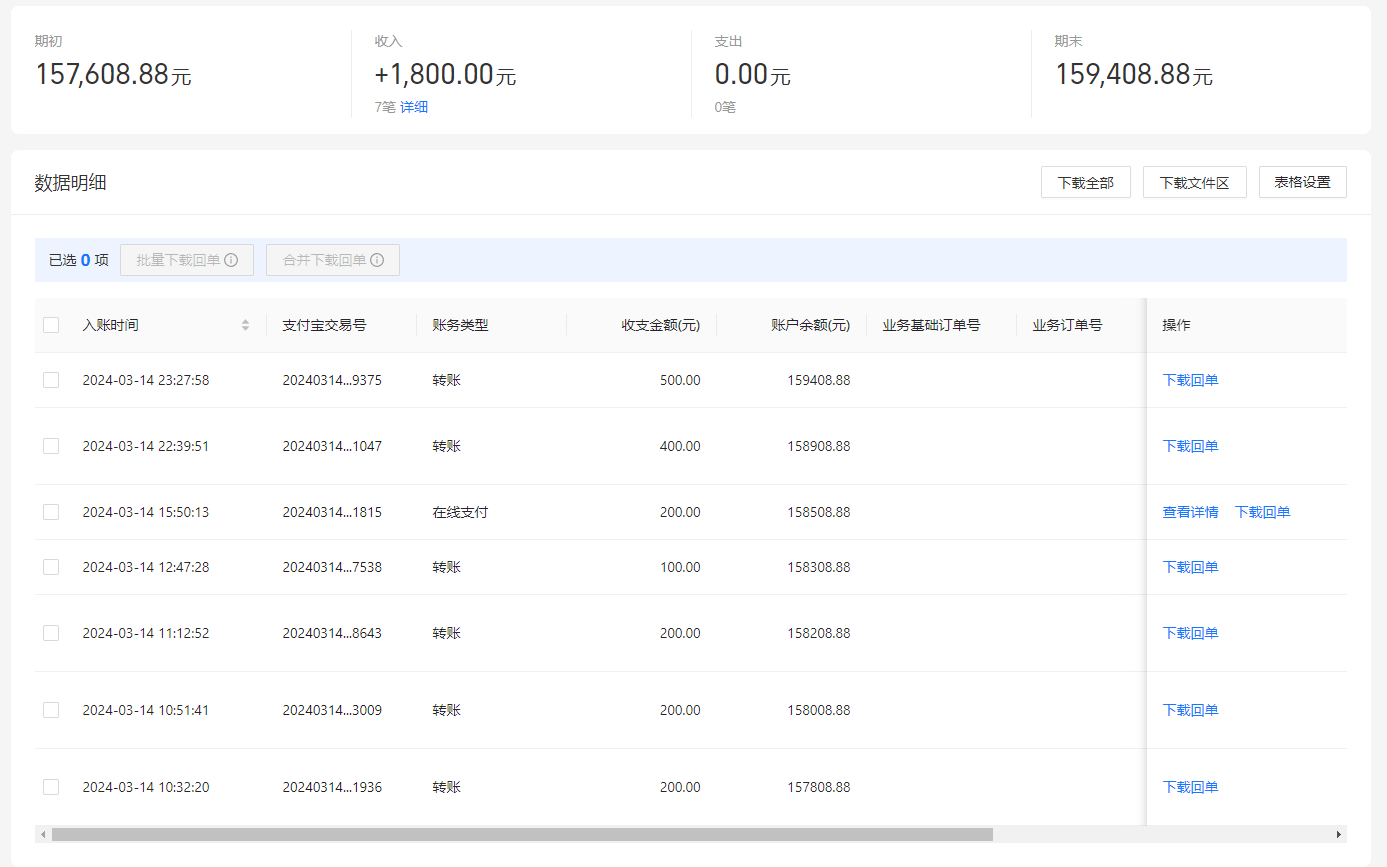Click the 批量下载回单 button
Screen dimensions: 1387x867
[x=187, y=260]
